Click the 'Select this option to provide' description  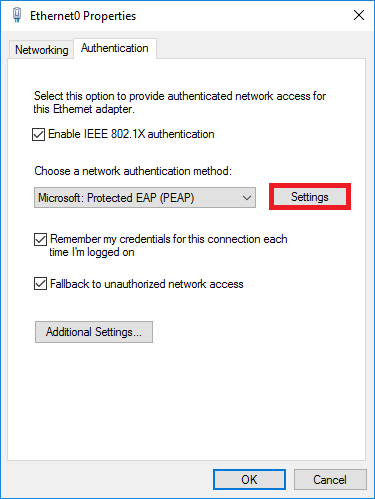pyautogui.click(x=180, y=102)
